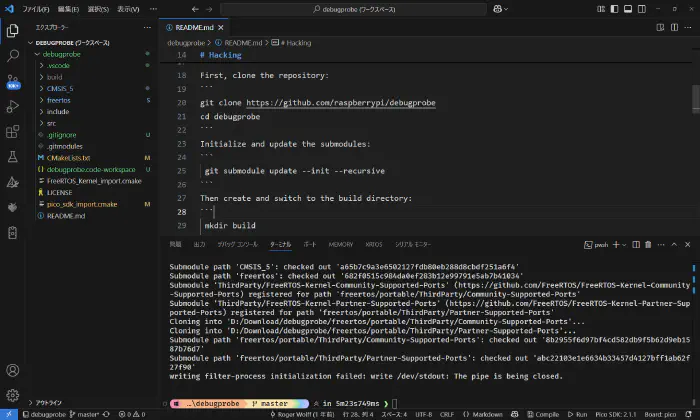The height and width of the screenshot is (420, 700).
Task: Open the menu bar overflow ellipsis
Action: point(153,9)
